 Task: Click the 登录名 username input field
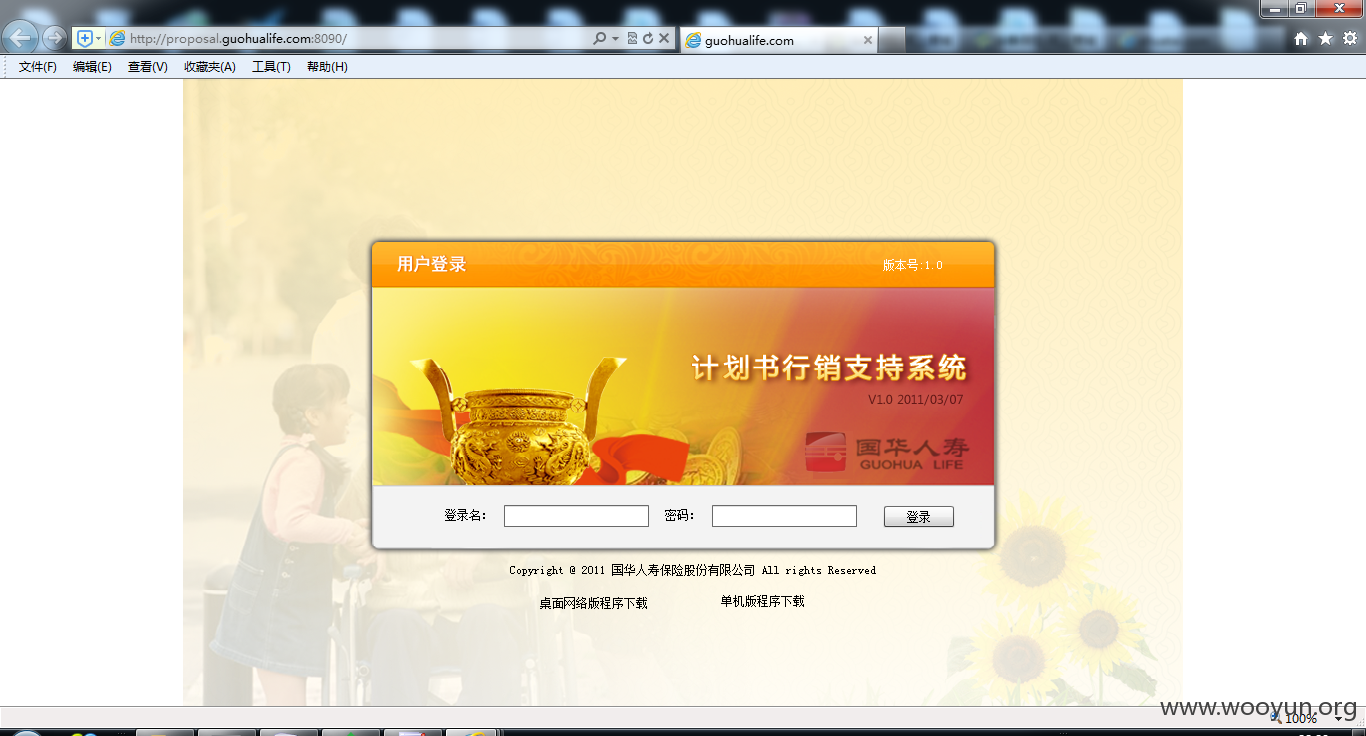(576, 516)
